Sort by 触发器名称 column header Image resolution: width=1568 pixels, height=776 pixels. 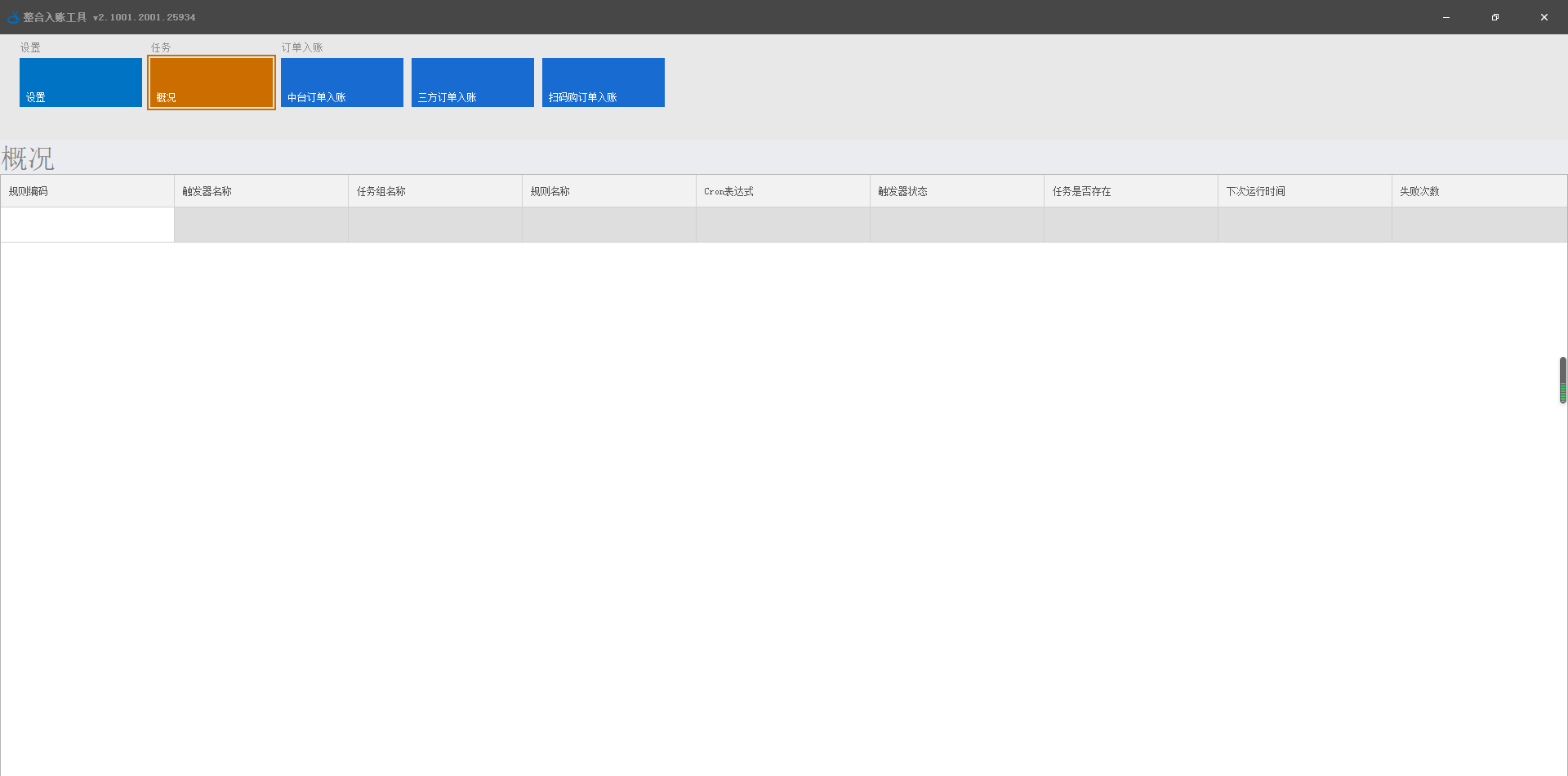click(x=261, y=191)
